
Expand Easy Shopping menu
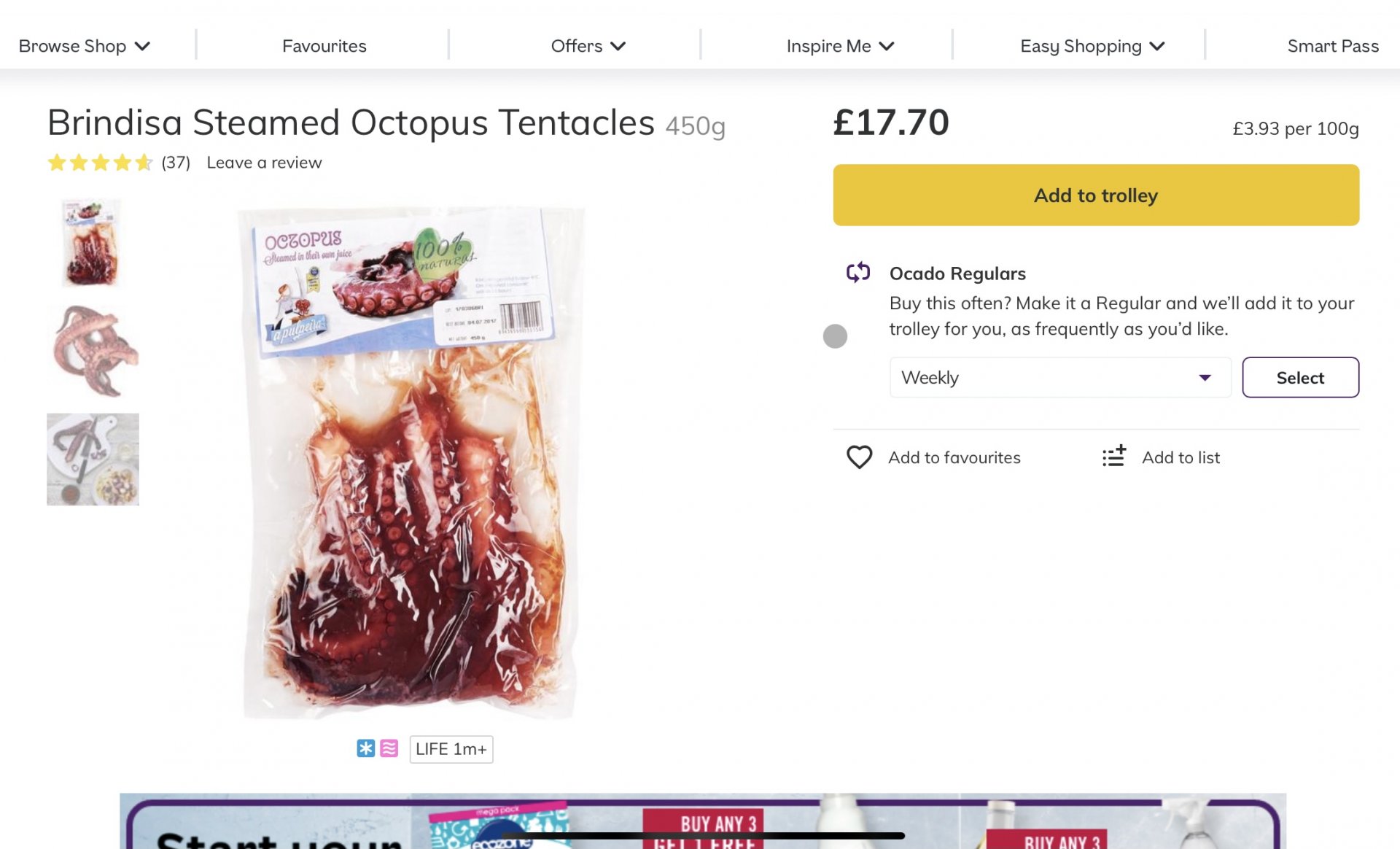click(1092, 46)
